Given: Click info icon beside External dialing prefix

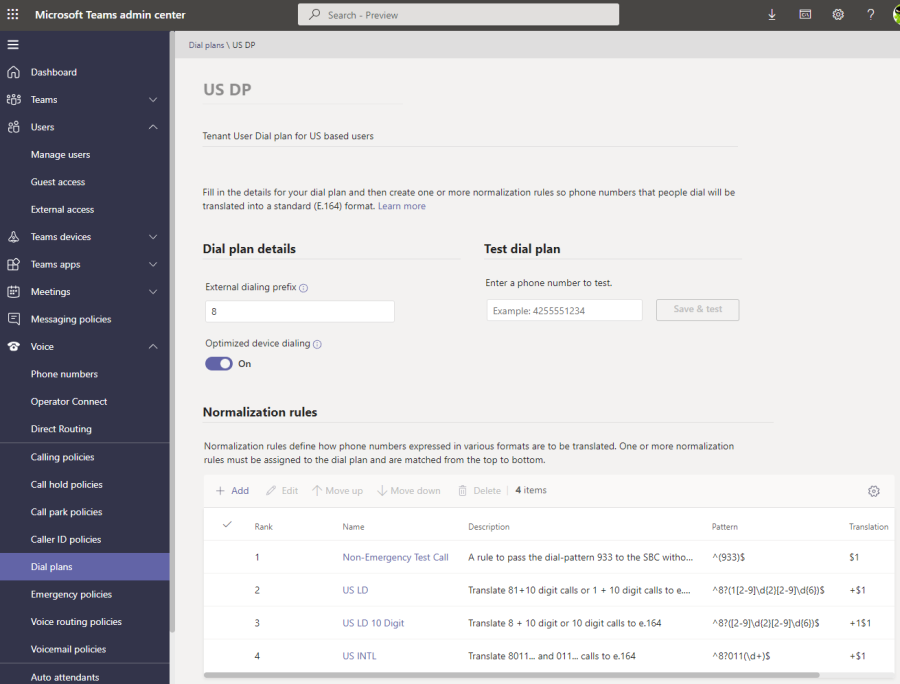Looking at the screenshot, I should click(304, 288).
